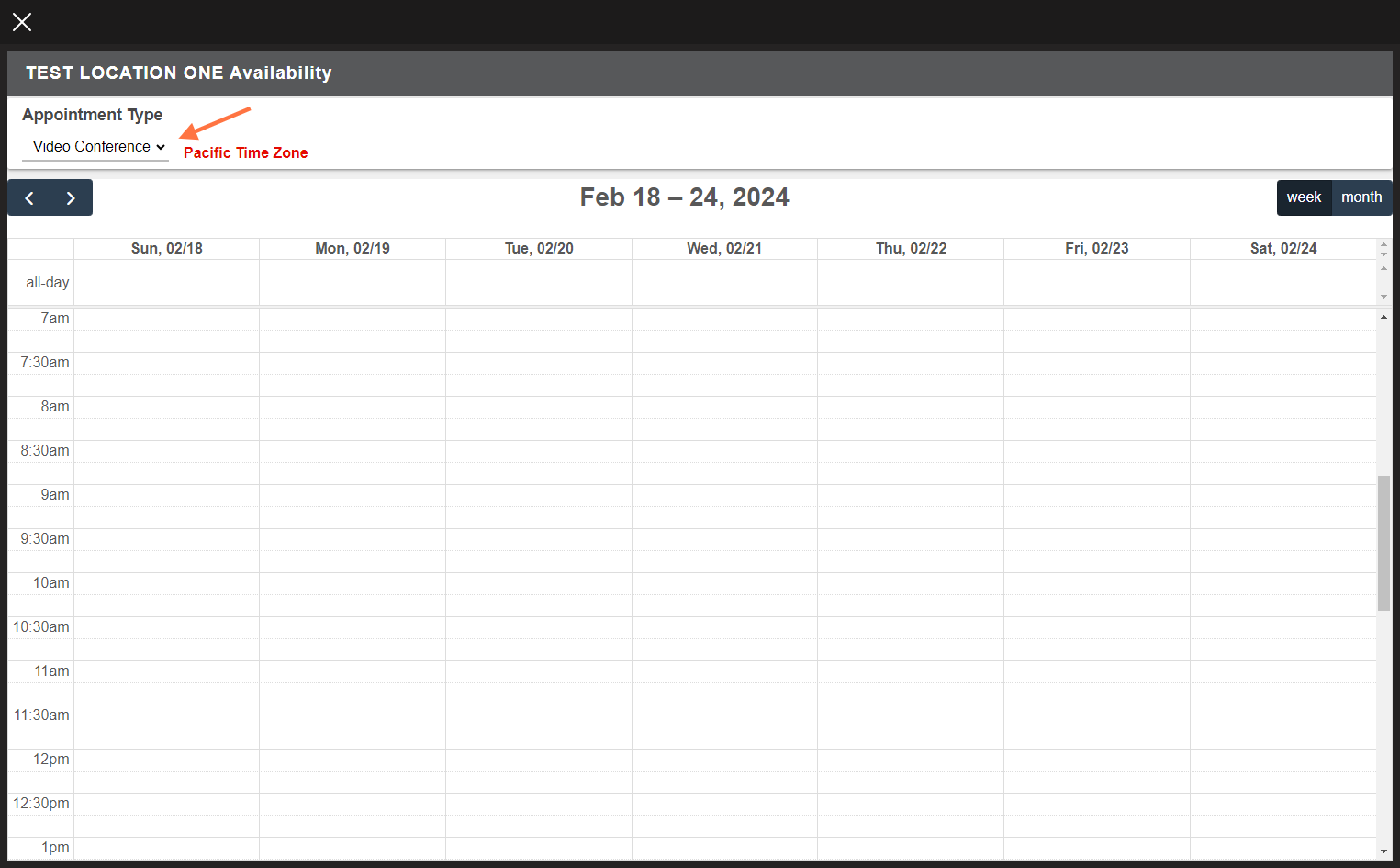The height and width of the screenshot is (868, 1400).
Task: Click the 12:30pm time label
Action: point(41,804)
